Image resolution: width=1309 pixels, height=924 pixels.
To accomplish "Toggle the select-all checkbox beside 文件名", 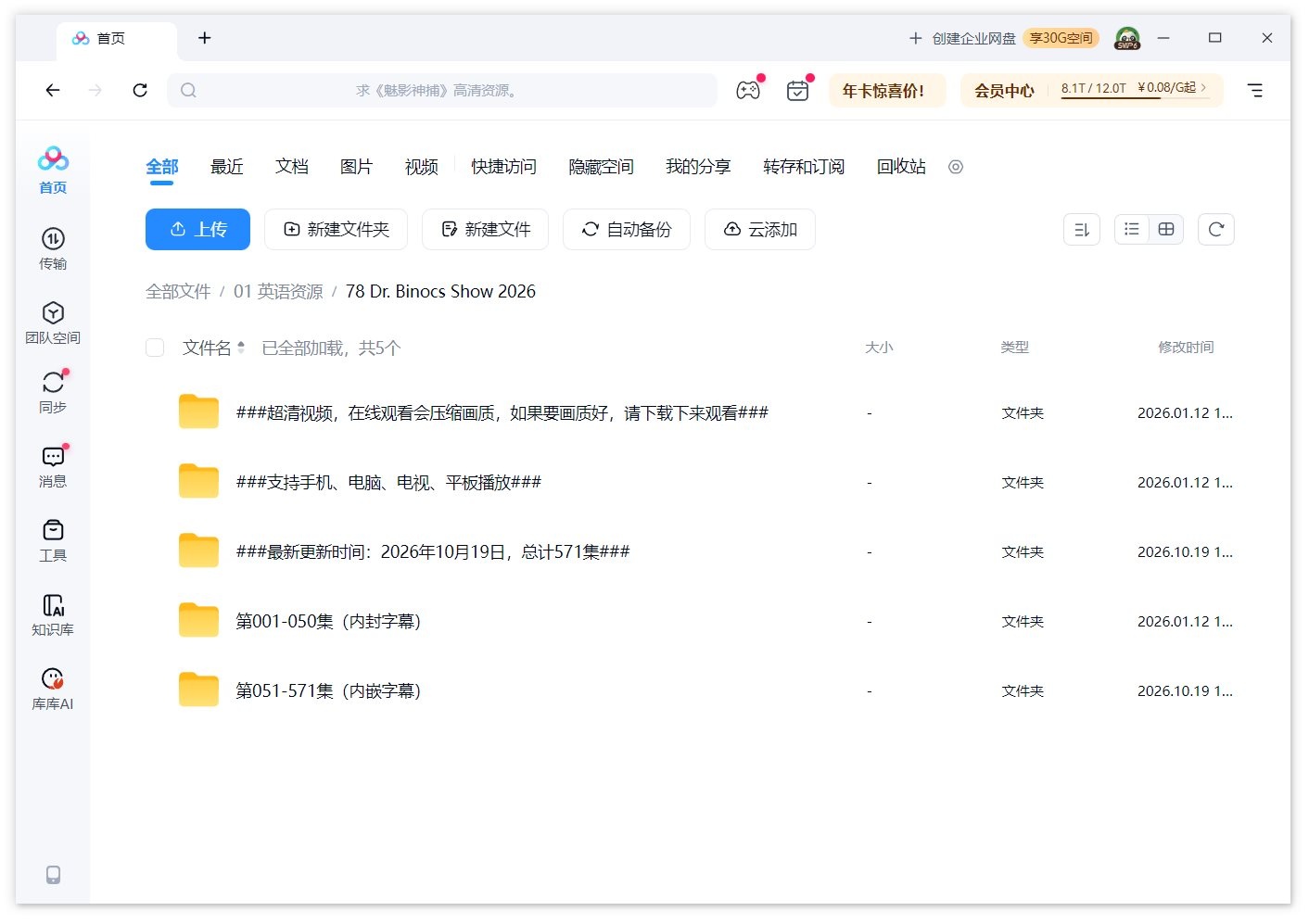I will click(x=155, y=348).
